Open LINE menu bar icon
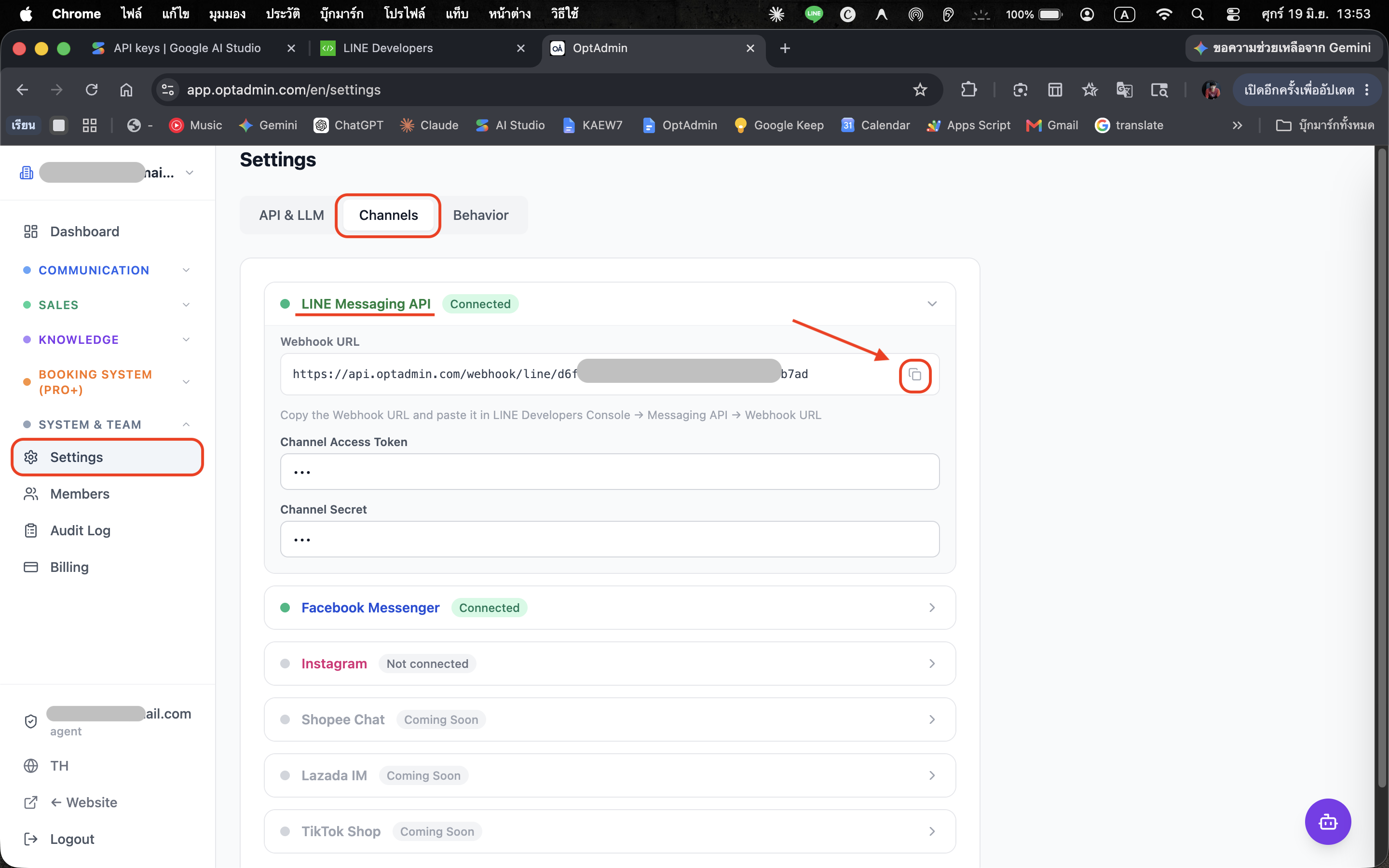Screen dimensions: 1389x868 [813, 14]
